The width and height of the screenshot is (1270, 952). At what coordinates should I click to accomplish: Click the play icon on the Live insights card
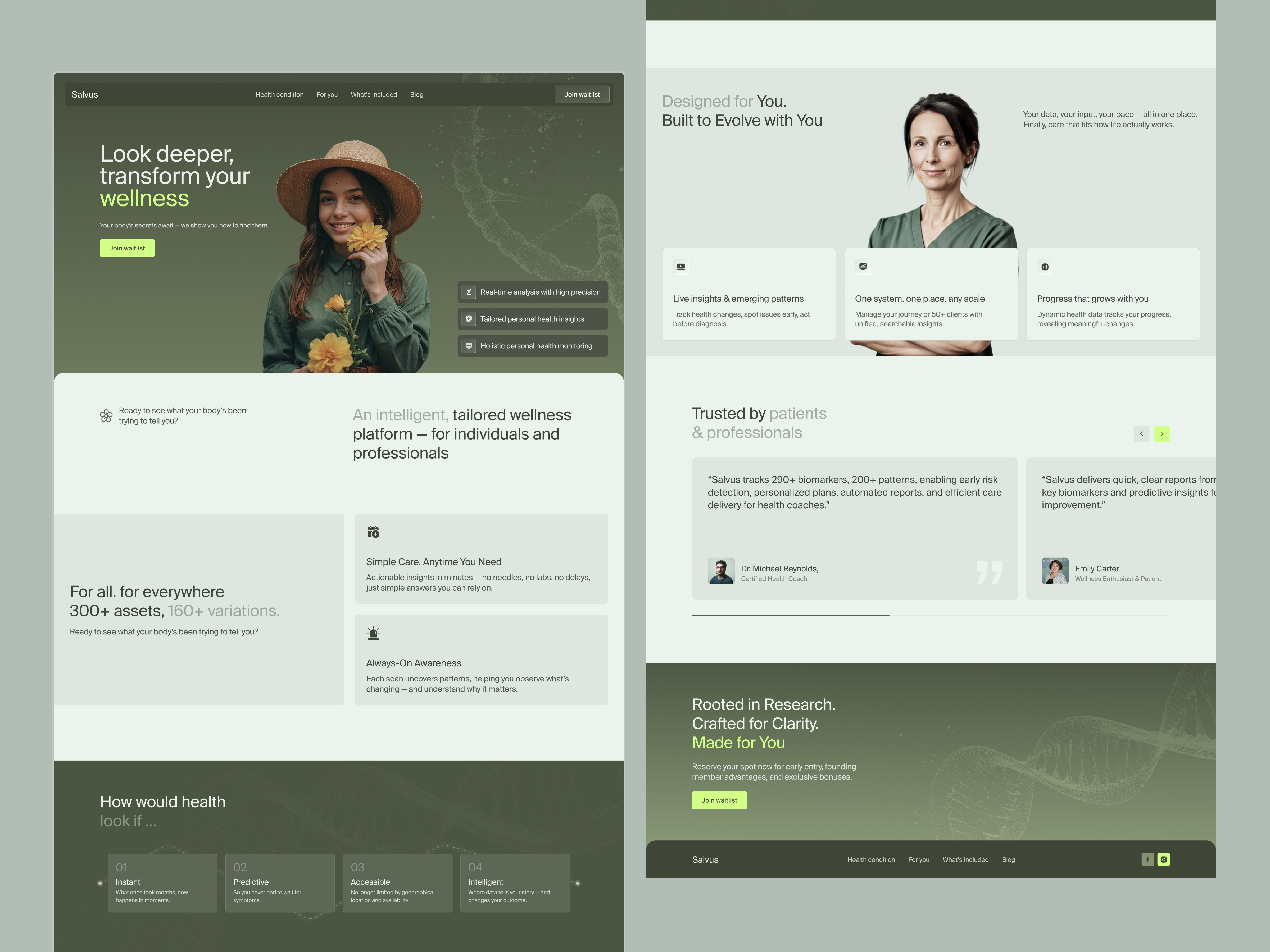[681, 267]
